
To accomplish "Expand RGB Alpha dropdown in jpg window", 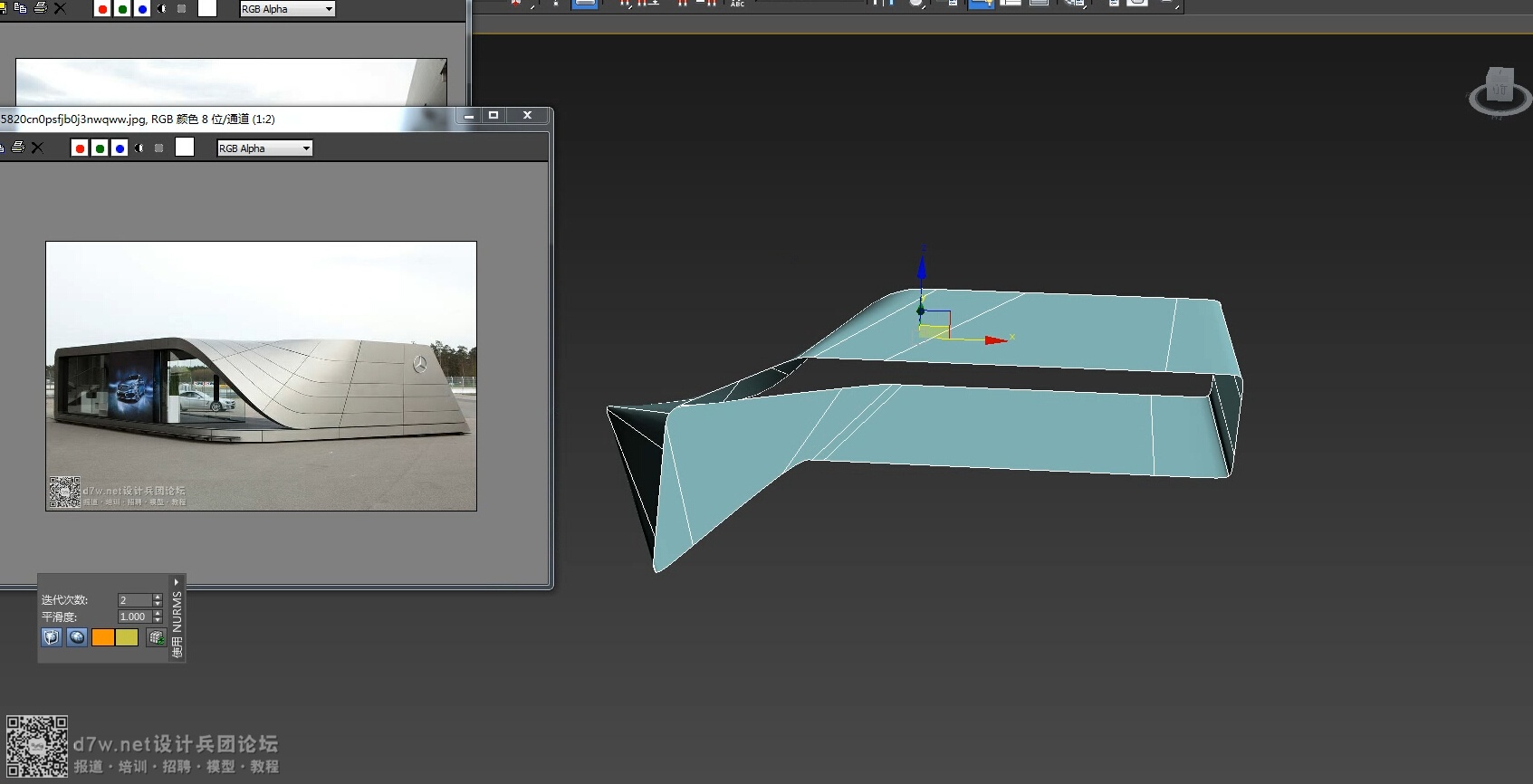I will [x=264, y=148].
